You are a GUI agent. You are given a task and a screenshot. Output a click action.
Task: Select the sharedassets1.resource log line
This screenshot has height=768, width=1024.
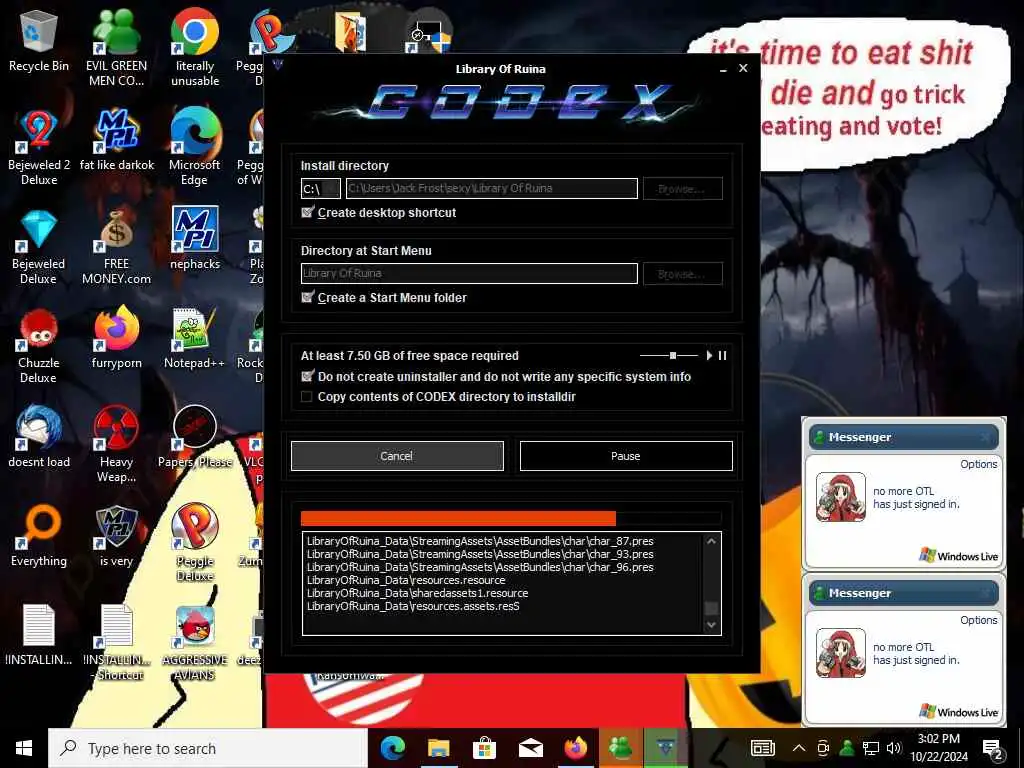[x=417, y=593]
